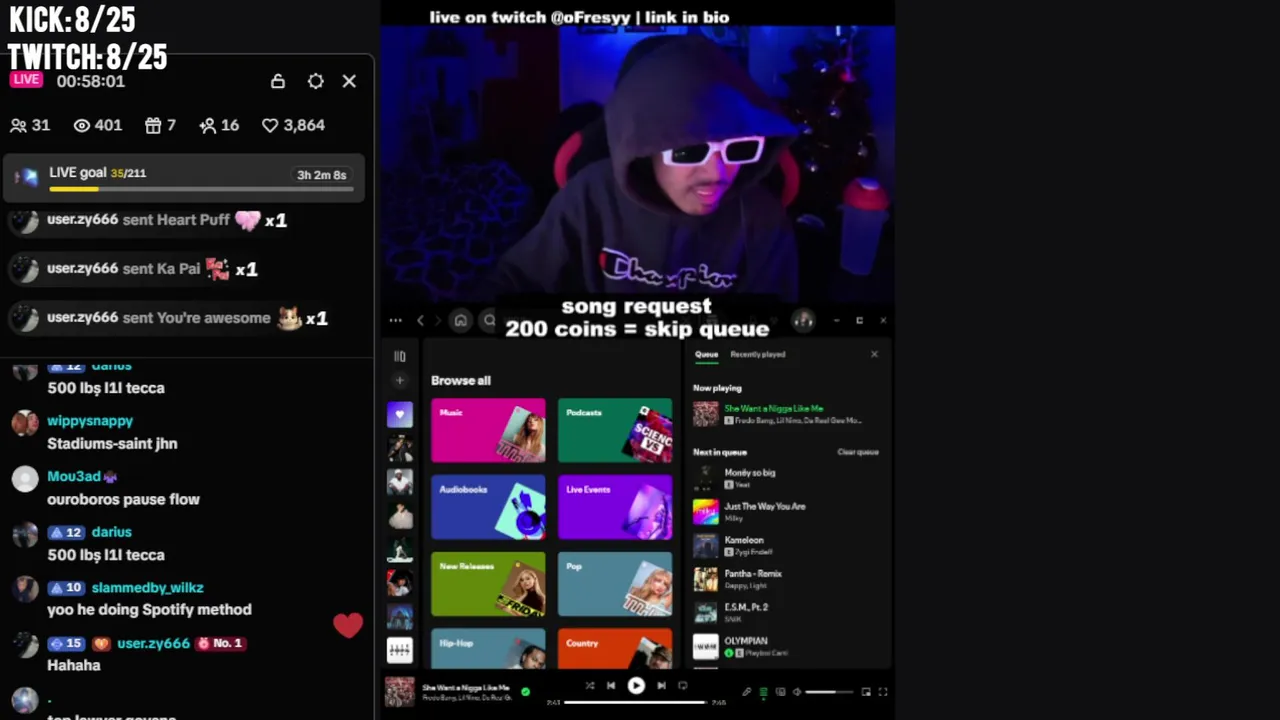Click username Mou3ad in chat
The image size is (1280, 720).
click(x=74, y=477)
